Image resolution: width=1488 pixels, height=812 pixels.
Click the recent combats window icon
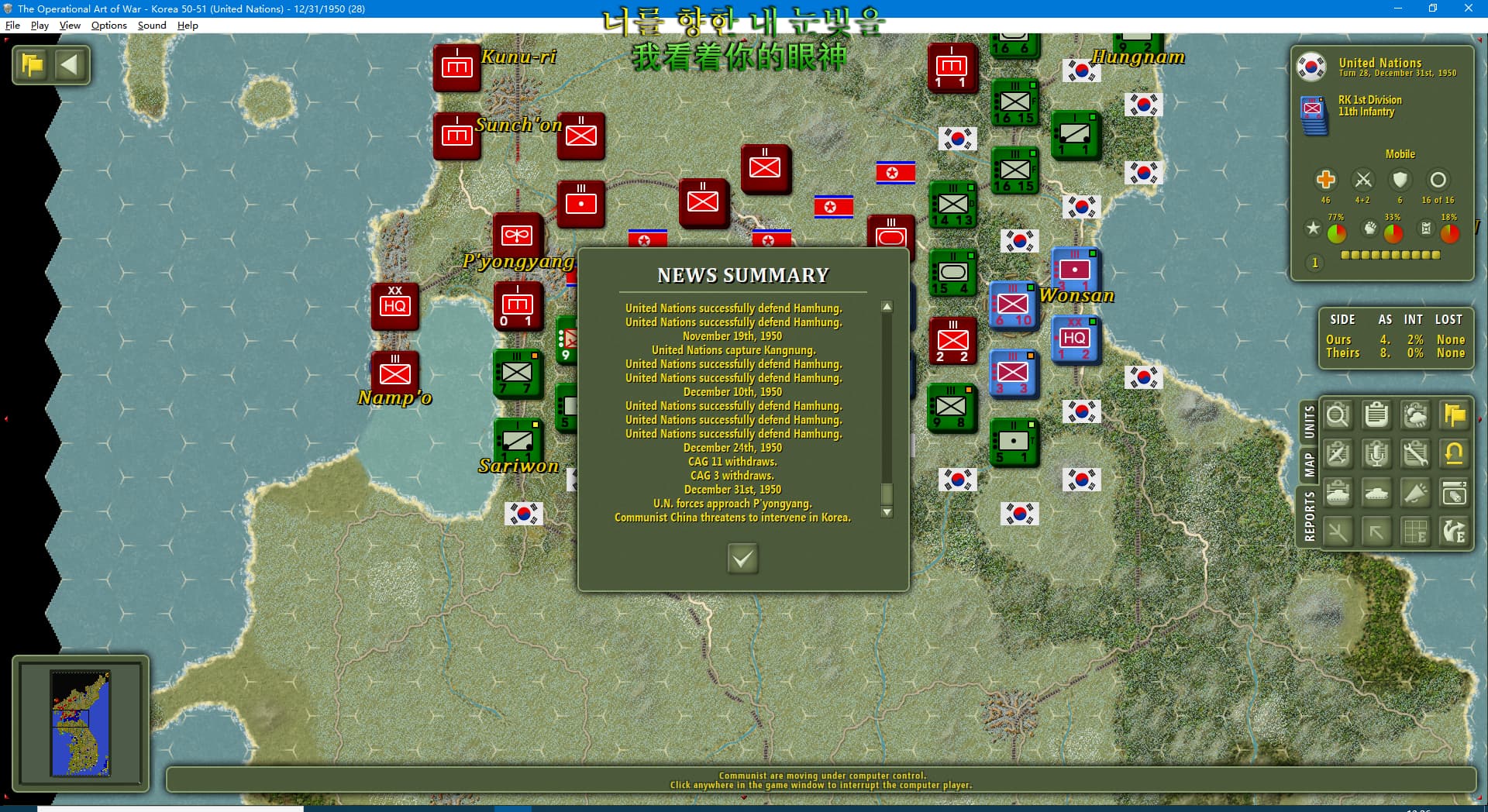[1454, 493]
